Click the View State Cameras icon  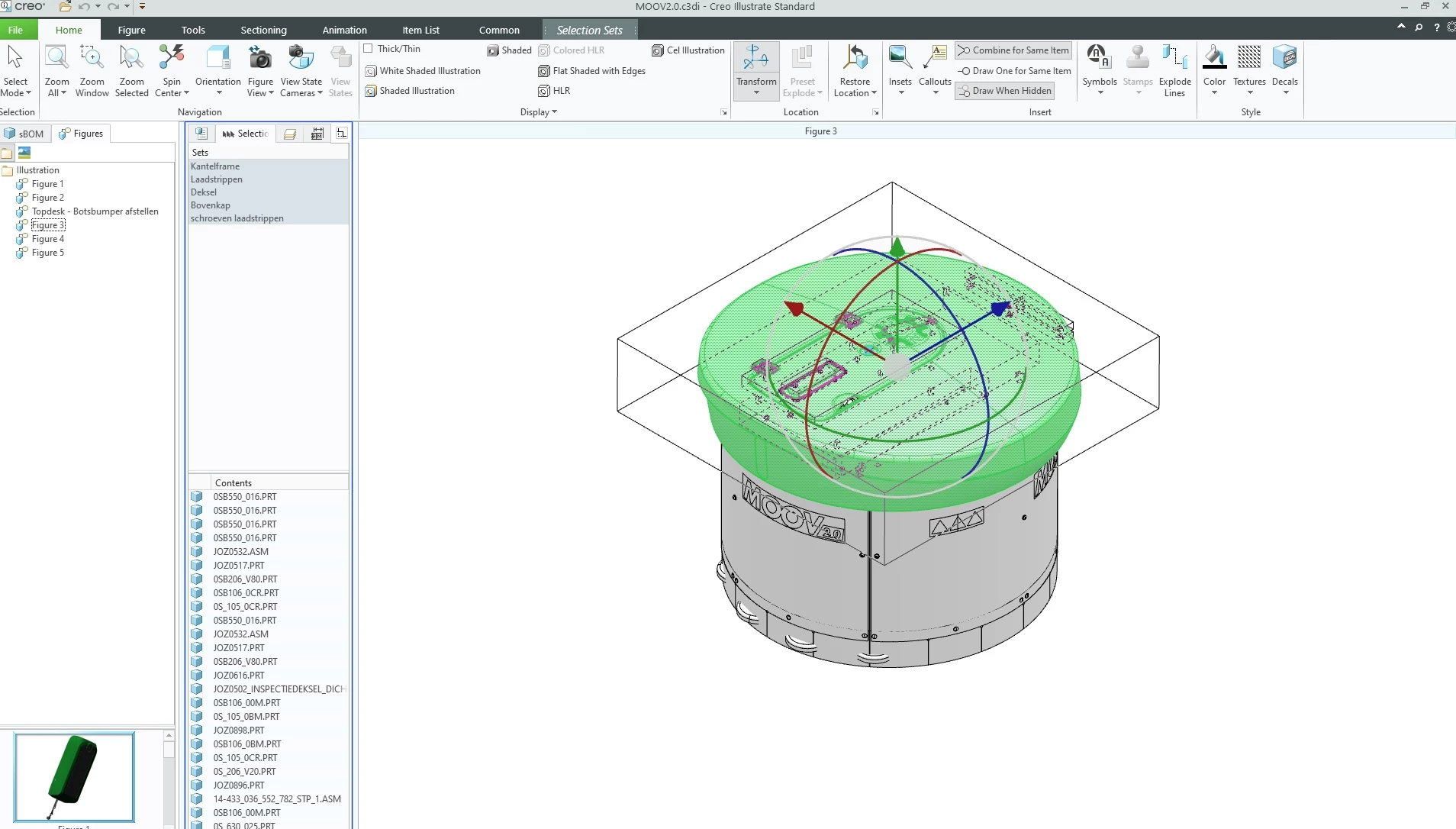coord(301,57)
